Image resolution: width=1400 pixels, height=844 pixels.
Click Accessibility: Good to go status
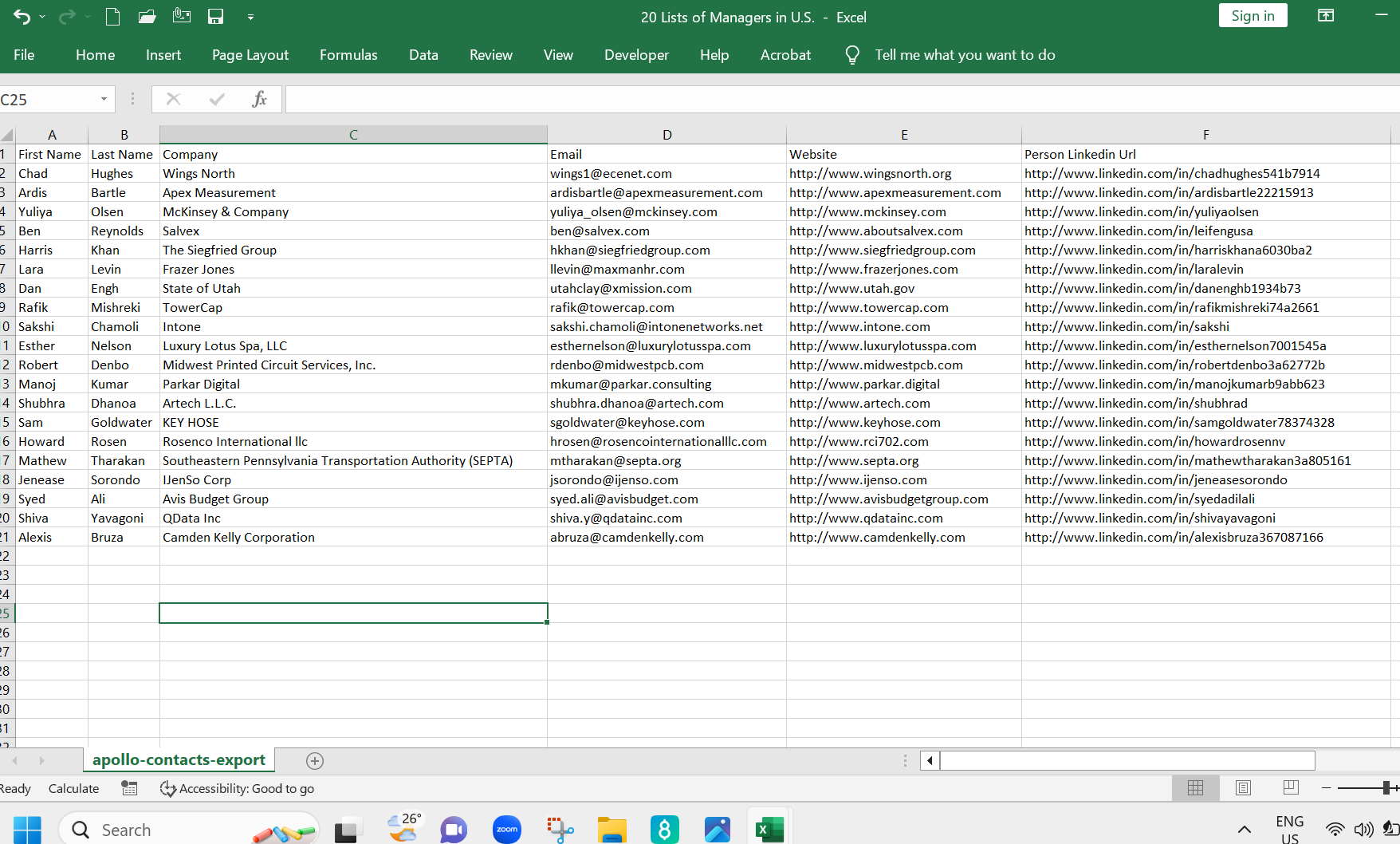click(x=238, y=788)
